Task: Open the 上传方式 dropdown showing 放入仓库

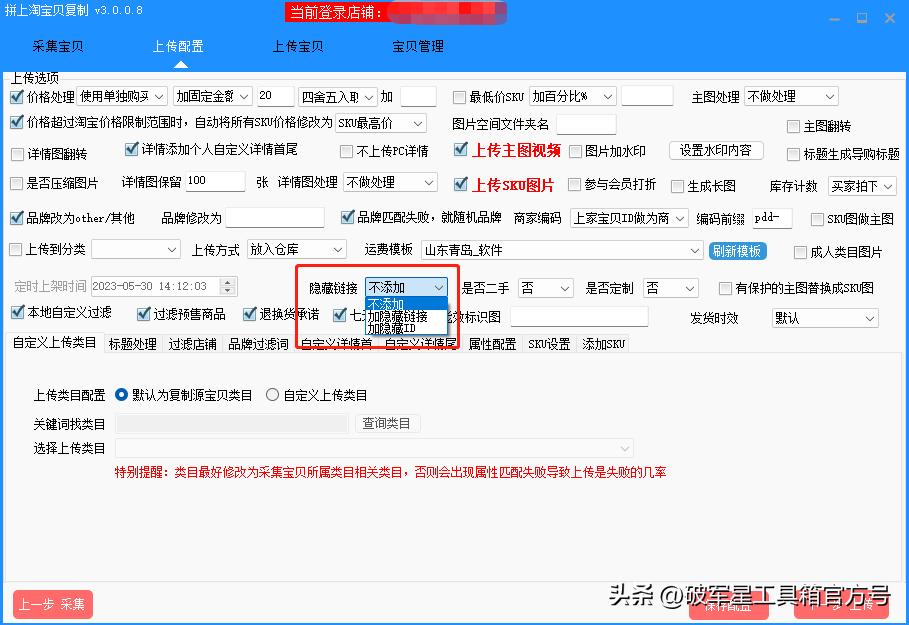Action: click(296, 250)
